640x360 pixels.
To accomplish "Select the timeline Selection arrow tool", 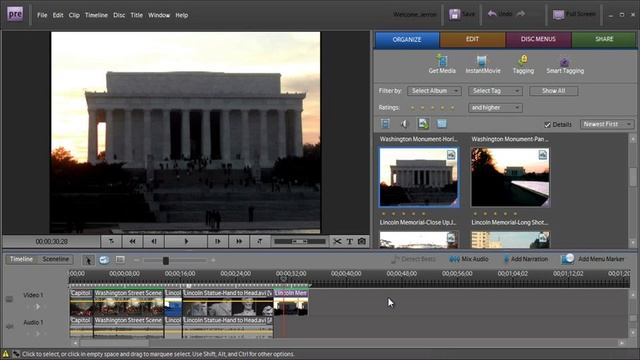I will click(x=88, y=260).
